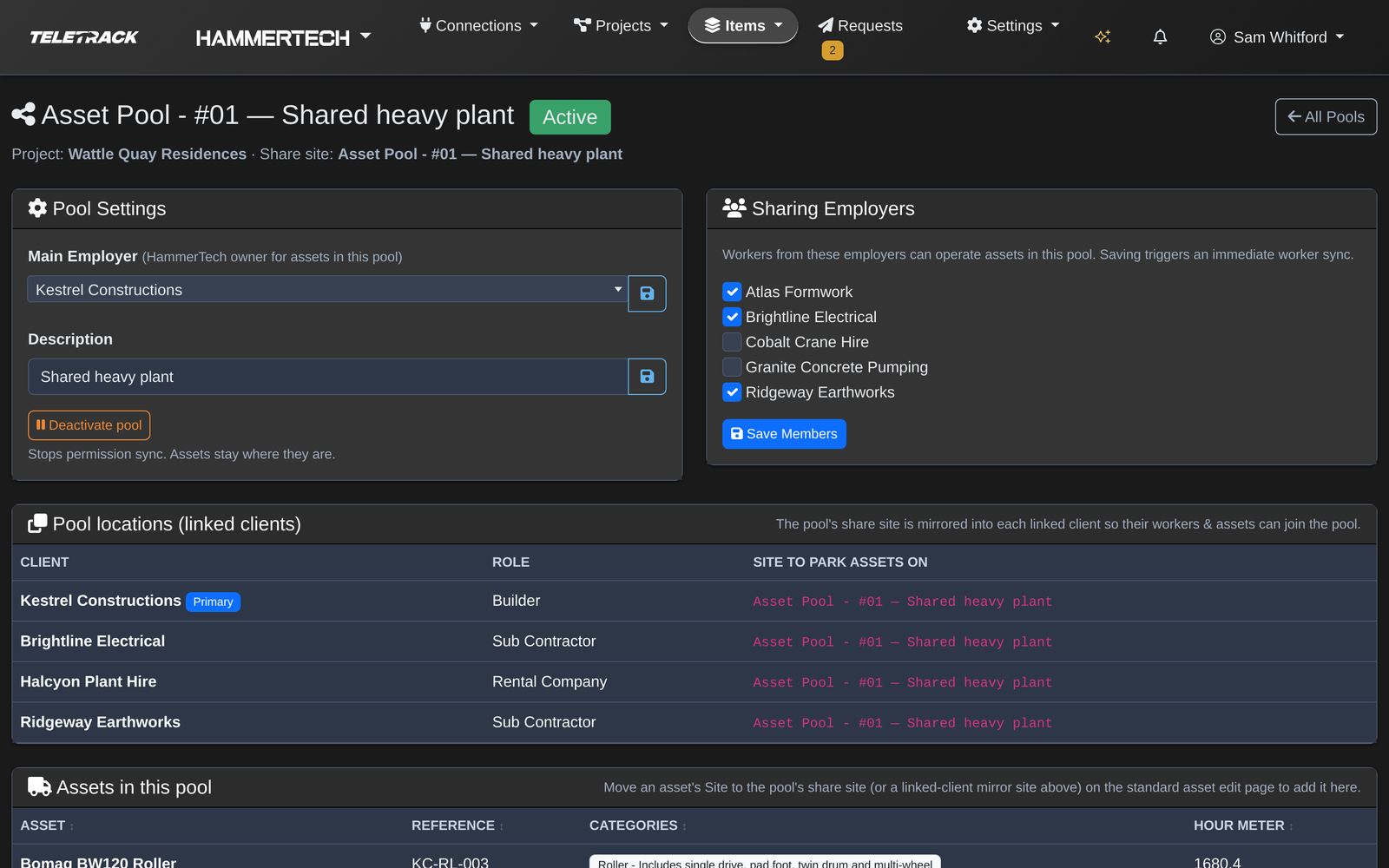
Task: Open the Projects menu
Action: click(621, 26)
